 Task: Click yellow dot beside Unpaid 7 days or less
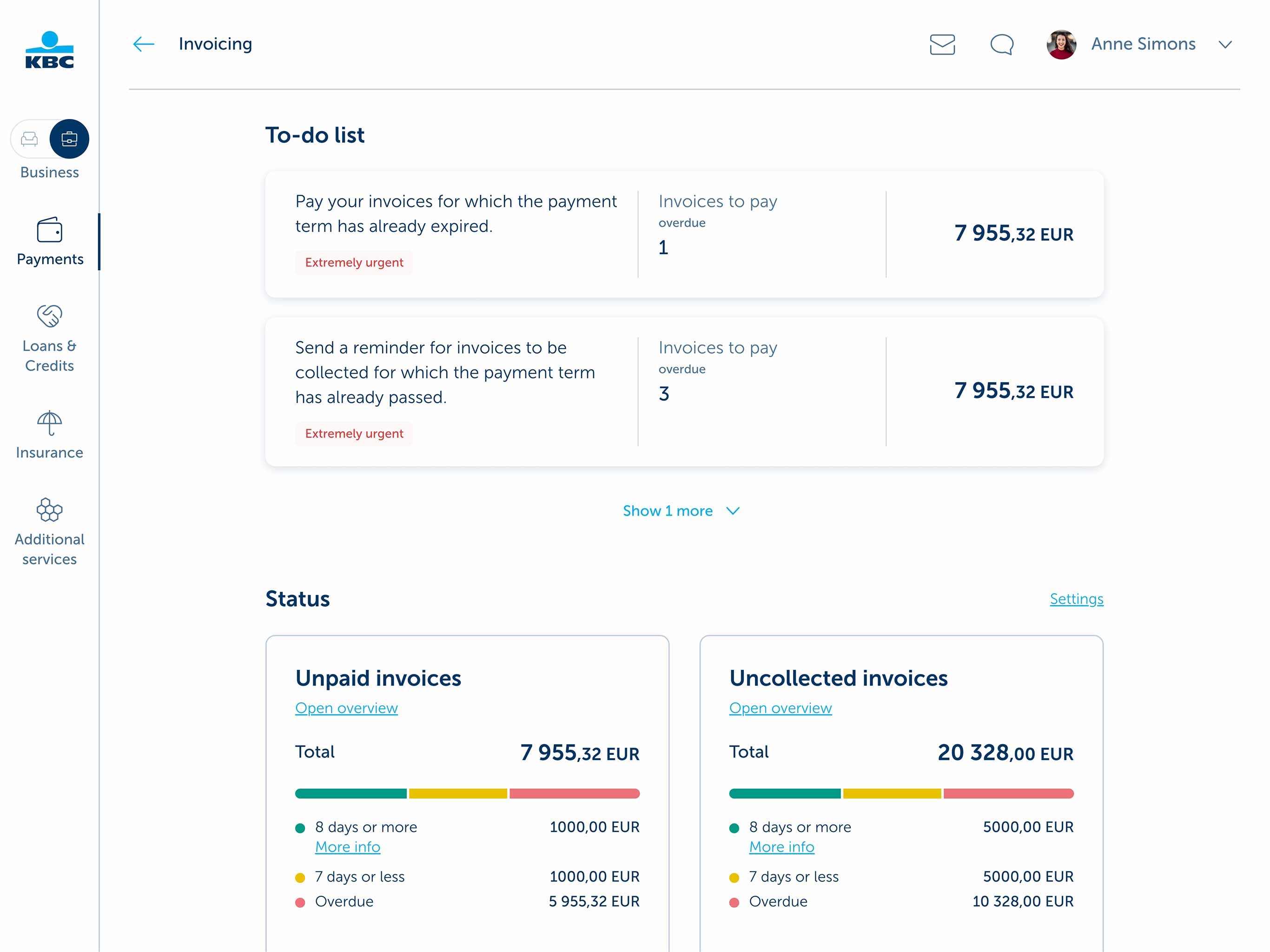(x=300, y=877)
